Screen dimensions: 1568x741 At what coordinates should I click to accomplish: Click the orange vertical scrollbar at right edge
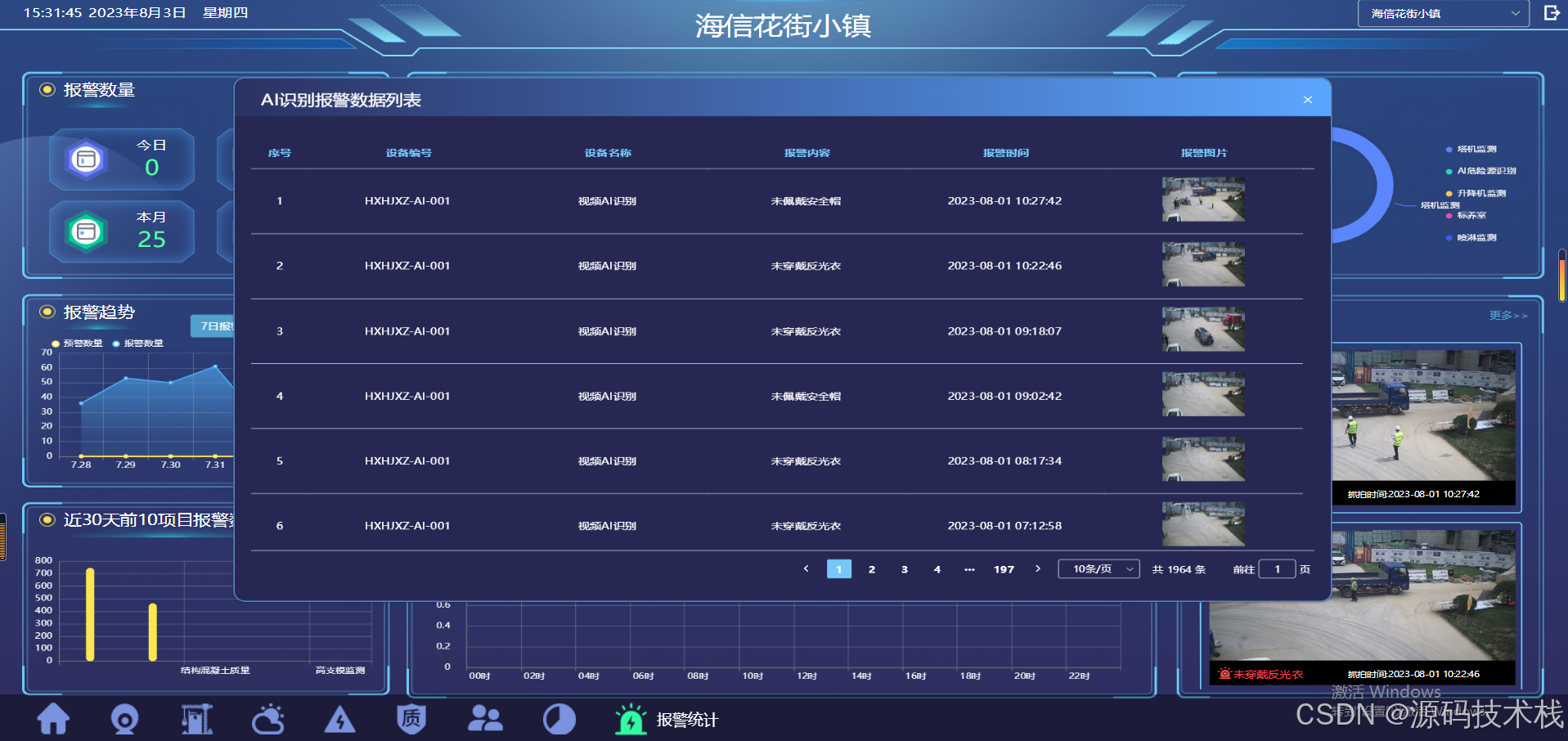click(x=1561, y=276)
